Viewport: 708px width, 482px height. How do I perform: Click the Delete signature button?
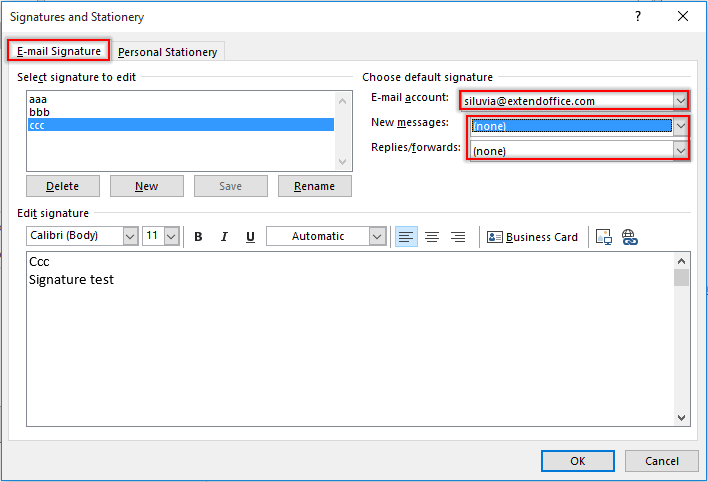63,186
